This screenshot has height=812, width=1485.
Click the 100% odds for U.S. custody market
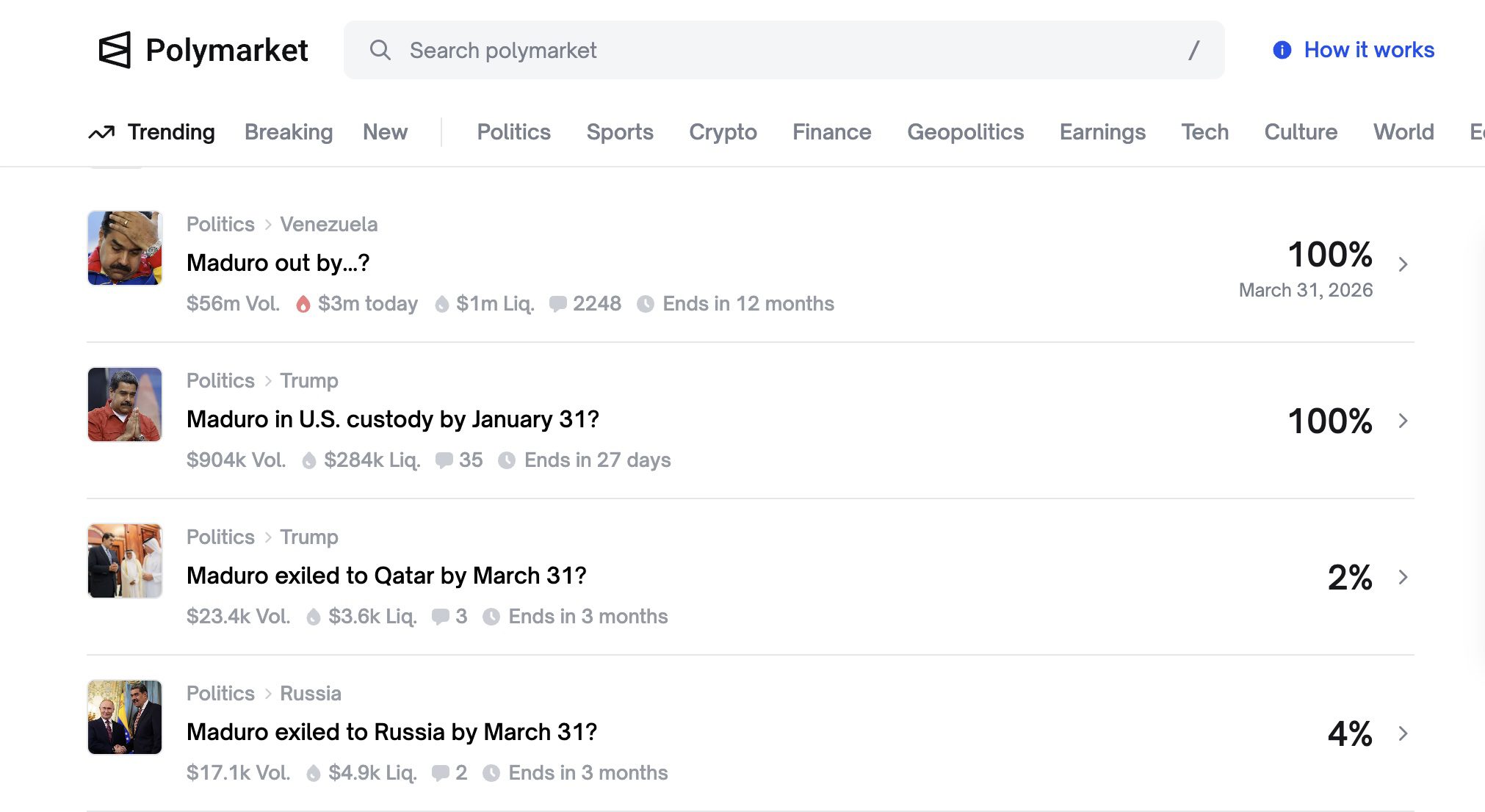[x=1330, y=421]
